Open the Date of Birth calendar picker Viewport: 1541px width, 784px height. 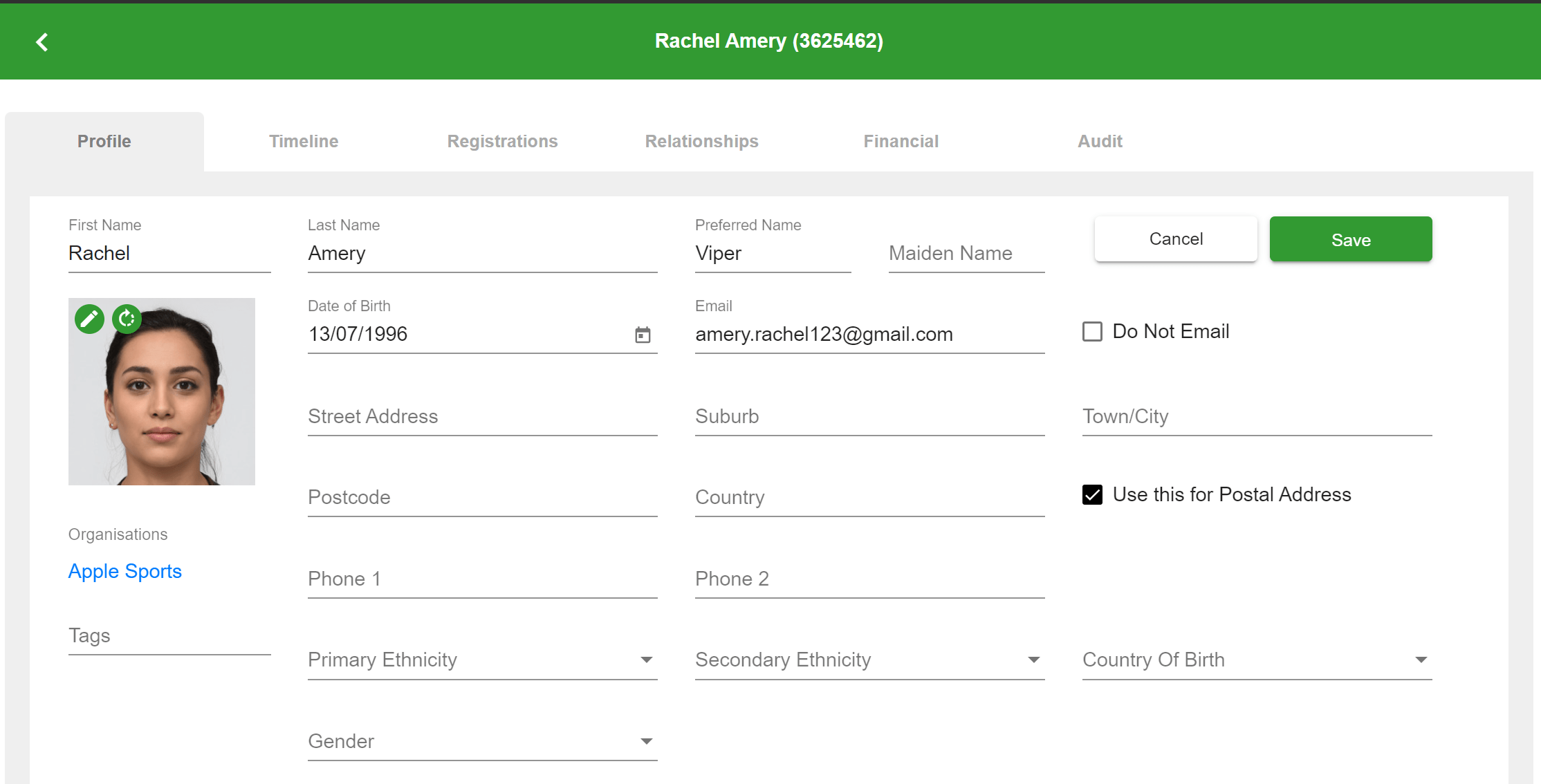643,335
